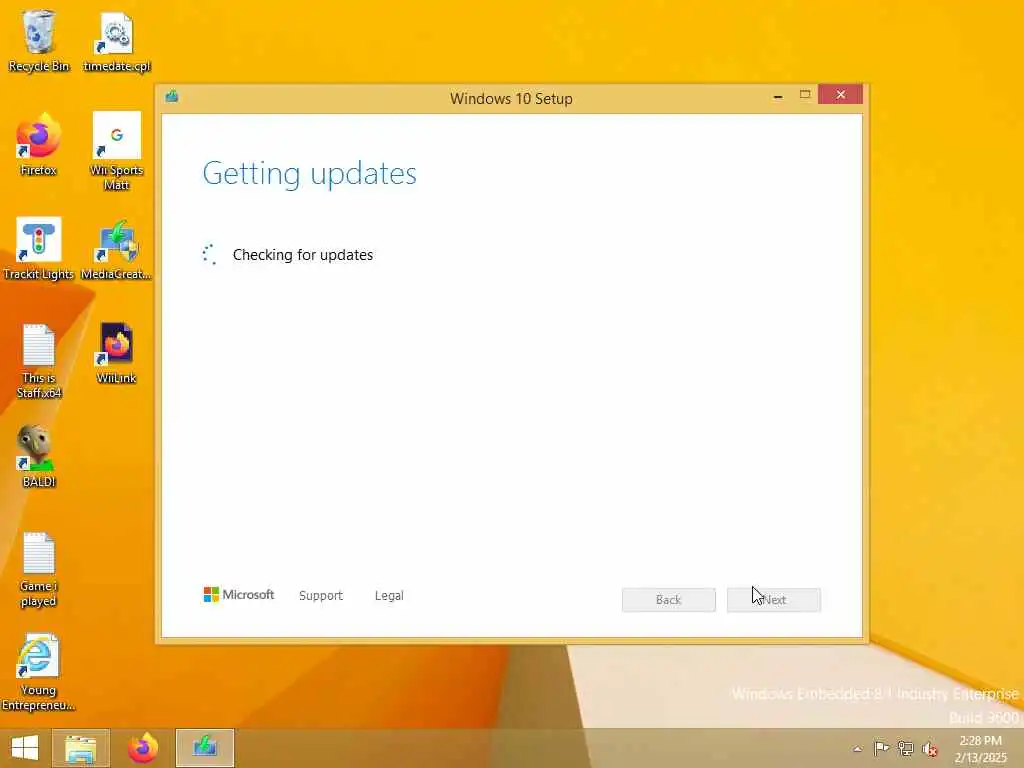This screenshot has height=768, width=1024.
Task: Show hidden tray icons arrow
Action: pos(857,749)
